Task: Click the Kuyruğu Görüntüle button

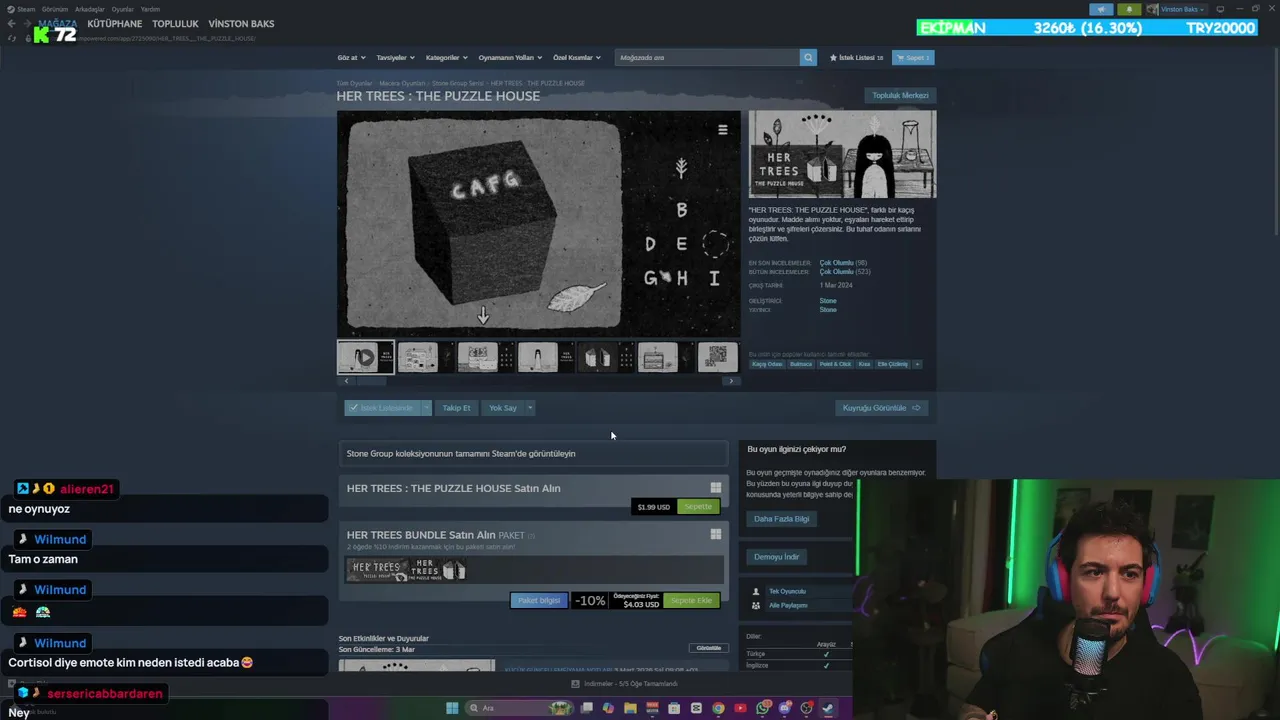Action: pyautogui.click(x=881, y=408)
